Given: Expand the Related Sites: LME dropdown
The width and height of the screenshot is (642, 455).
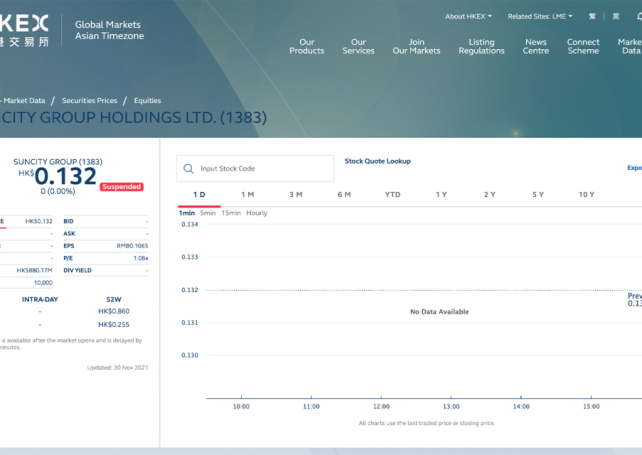Looking at the screenshot, I should click(540, 16).
